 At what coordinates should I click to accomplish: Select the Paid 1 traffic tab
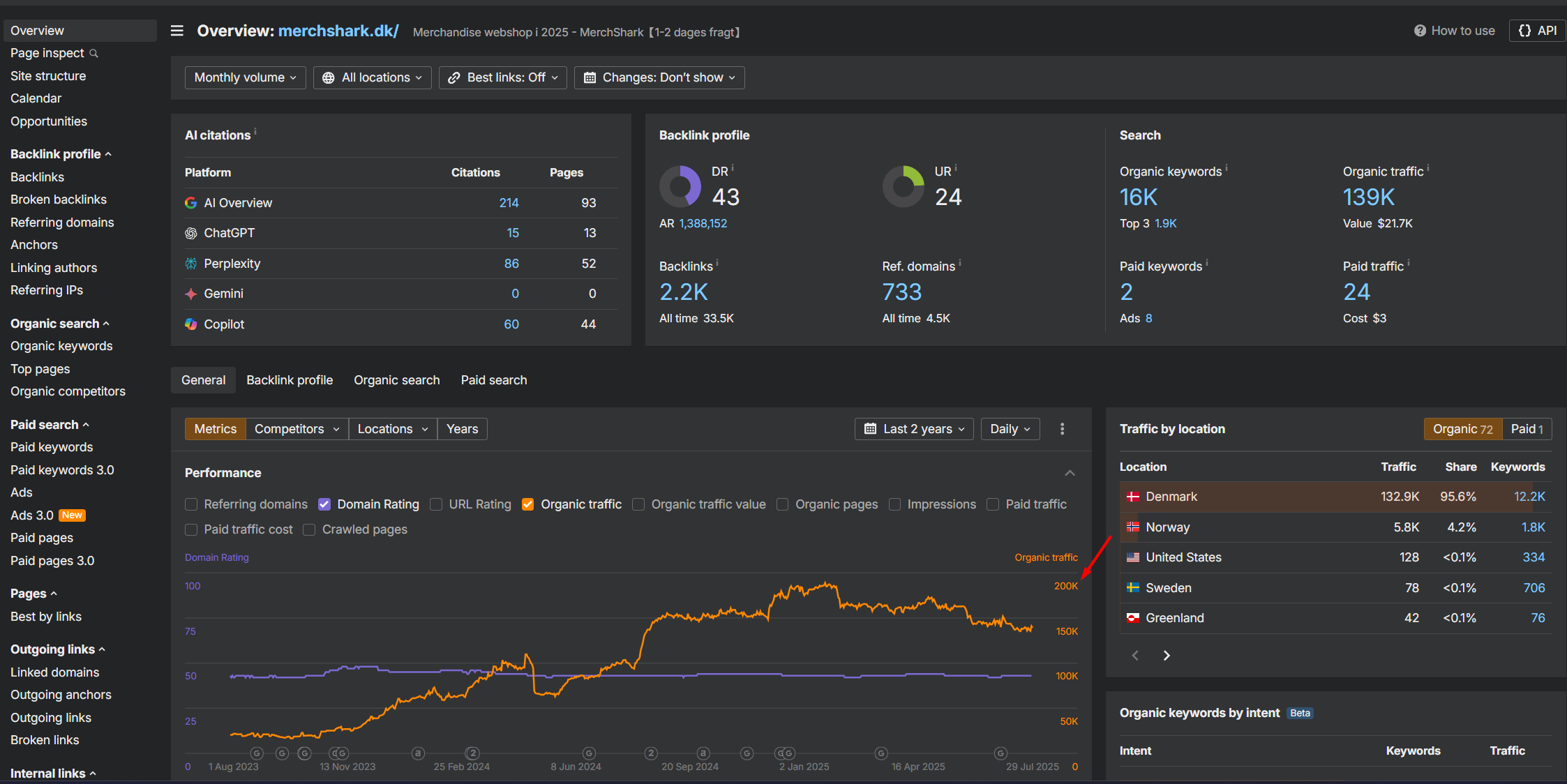(1526, 429)
